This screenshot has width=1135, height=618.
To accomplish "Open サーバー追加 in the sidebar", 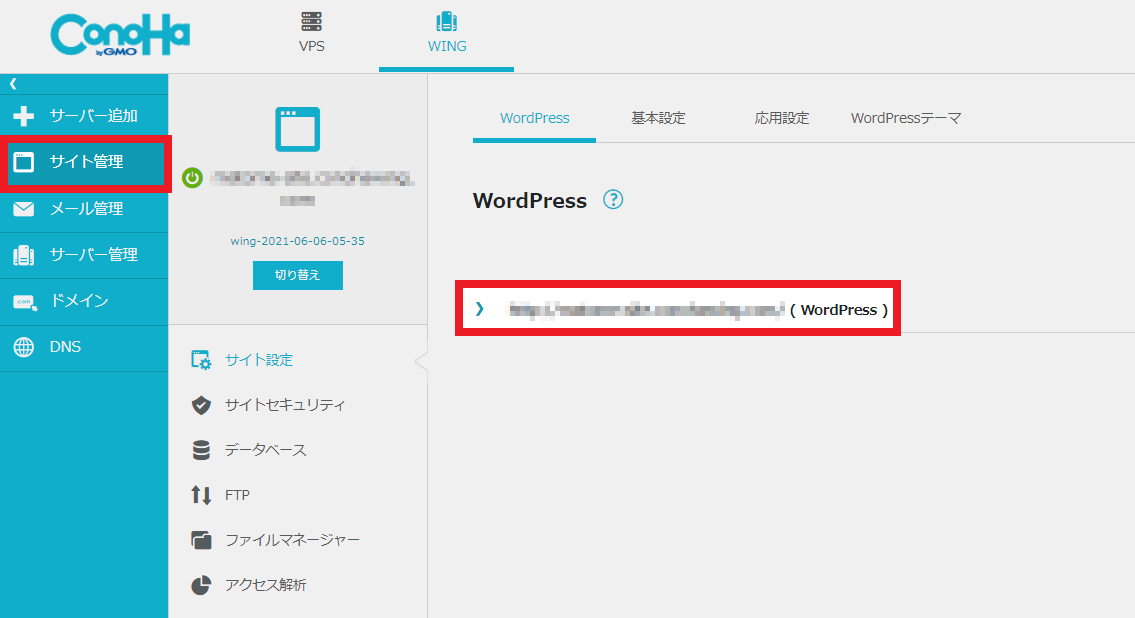I will coord(84,116).
